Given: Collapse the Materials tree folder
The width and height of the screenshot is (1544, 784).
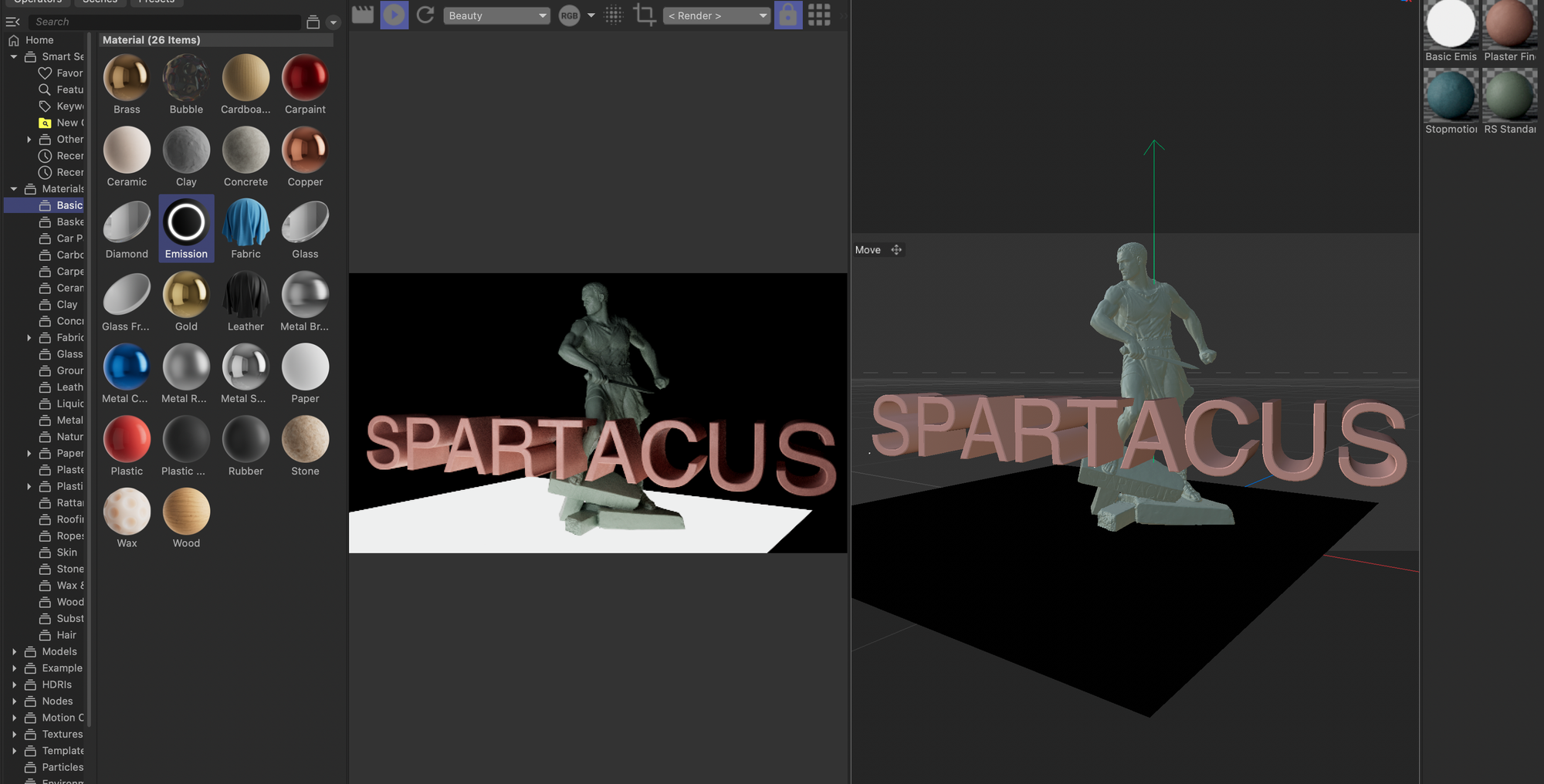Looking at the screenshot, I should click(x=14, y=189).
